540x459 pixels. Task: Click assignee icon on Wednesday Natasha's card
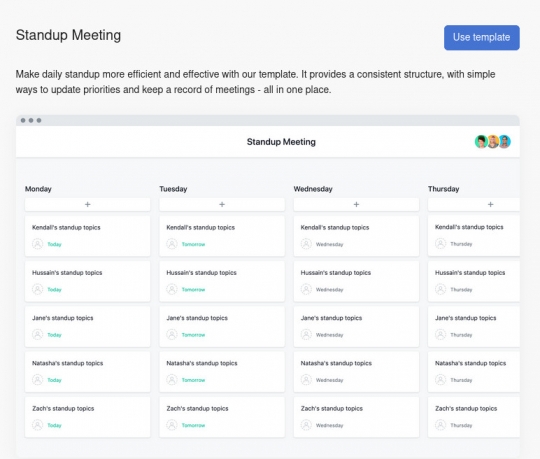(306, 380)
